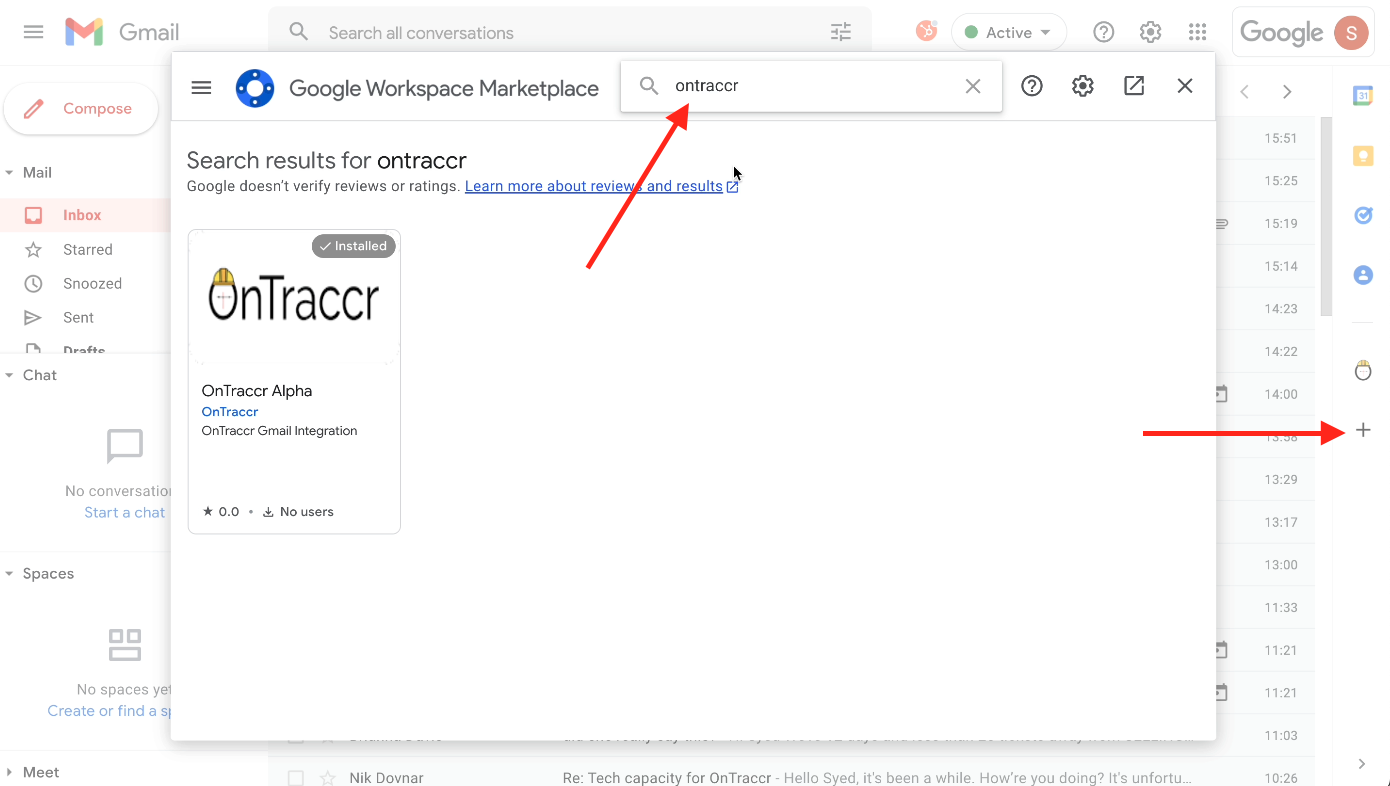Focus the 'Search all conversations' field
This screenshot has width=1390, height=786.
tap(570, 32)
